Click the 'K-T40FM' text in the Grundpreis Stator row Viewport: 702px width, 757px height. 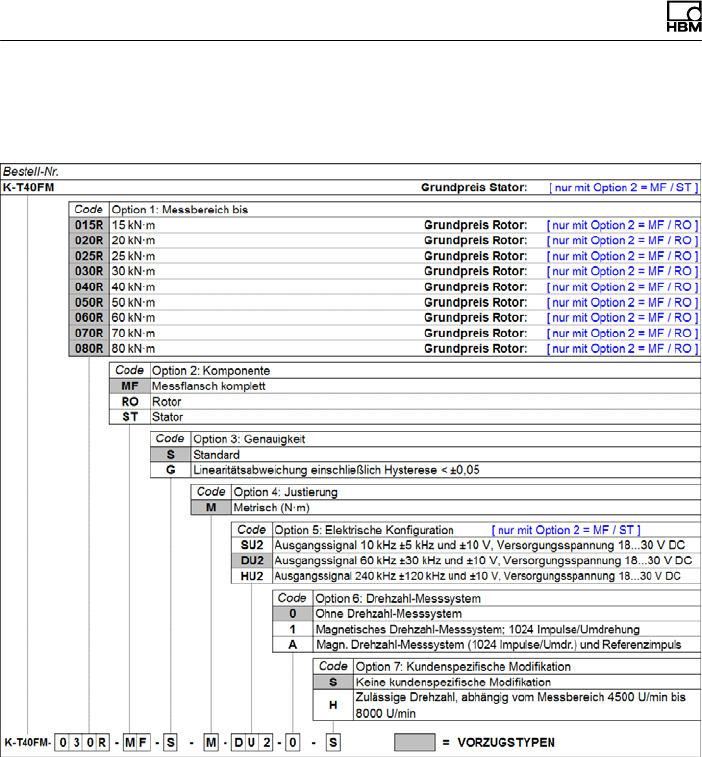[x=28, y=187]
